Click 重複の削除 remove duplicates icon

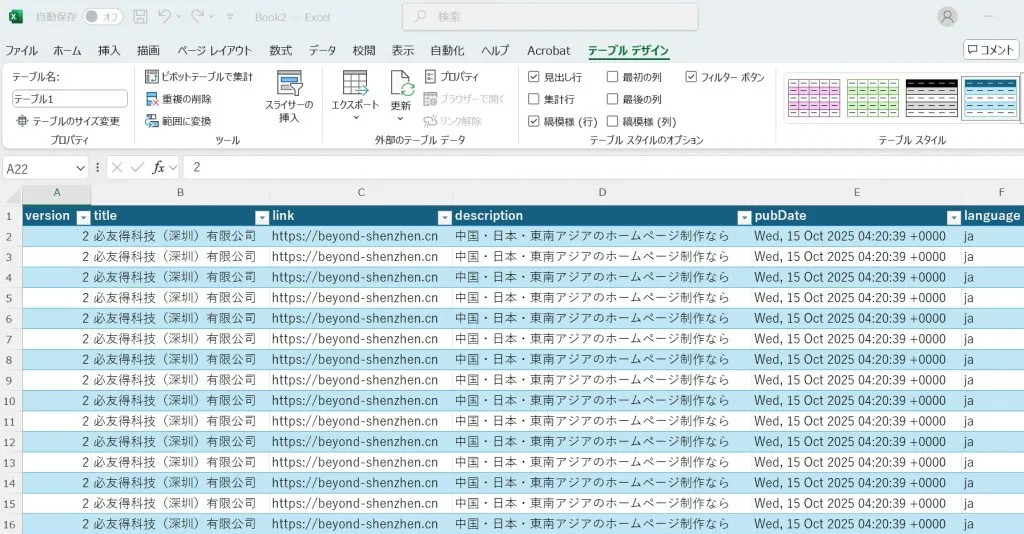pyautogui.click(x=152, y=99)
